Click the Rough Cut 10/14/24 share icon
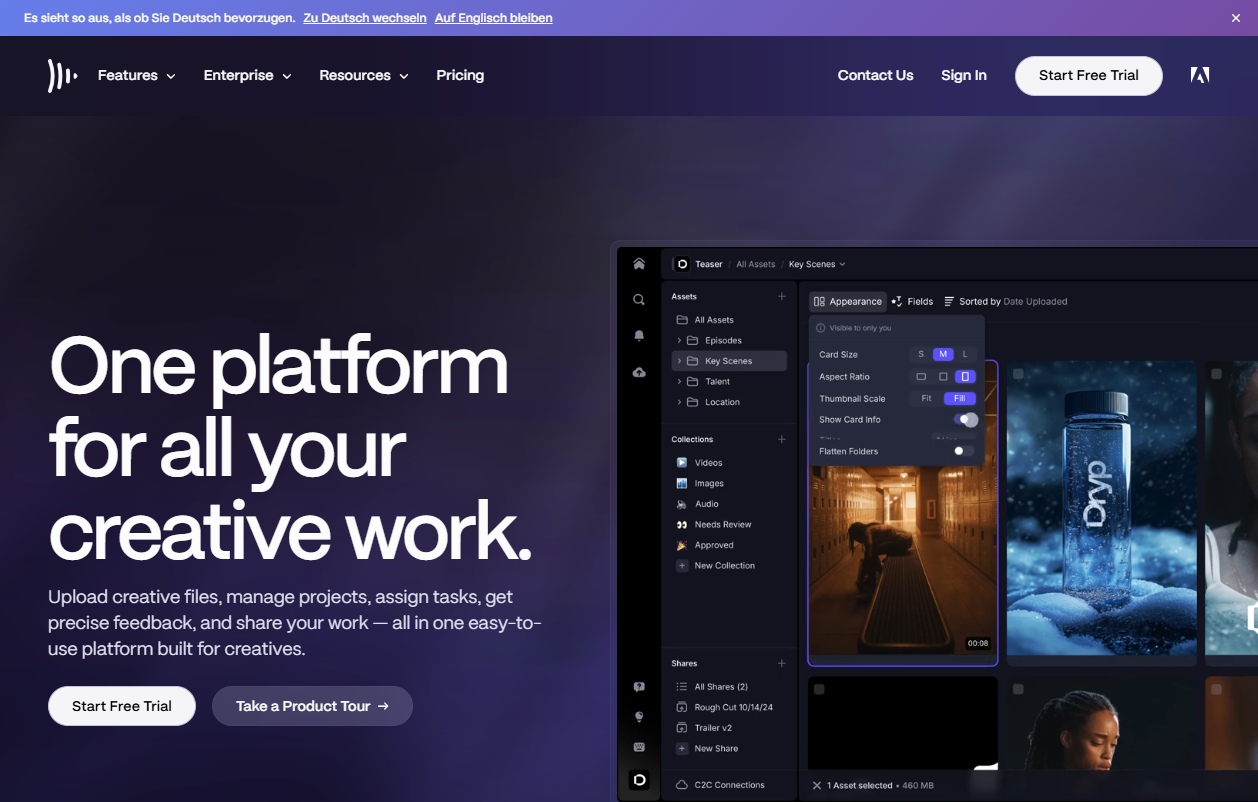 point(682,707)
